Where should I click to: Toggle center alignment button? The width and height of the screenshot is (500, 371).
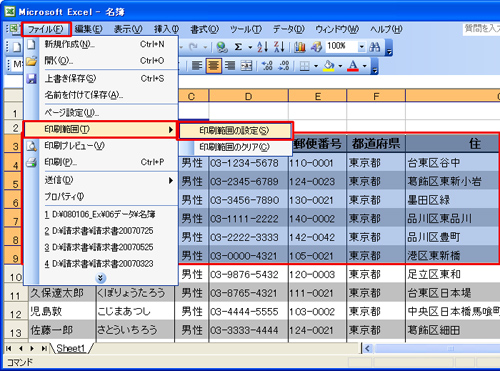point(213,66)
